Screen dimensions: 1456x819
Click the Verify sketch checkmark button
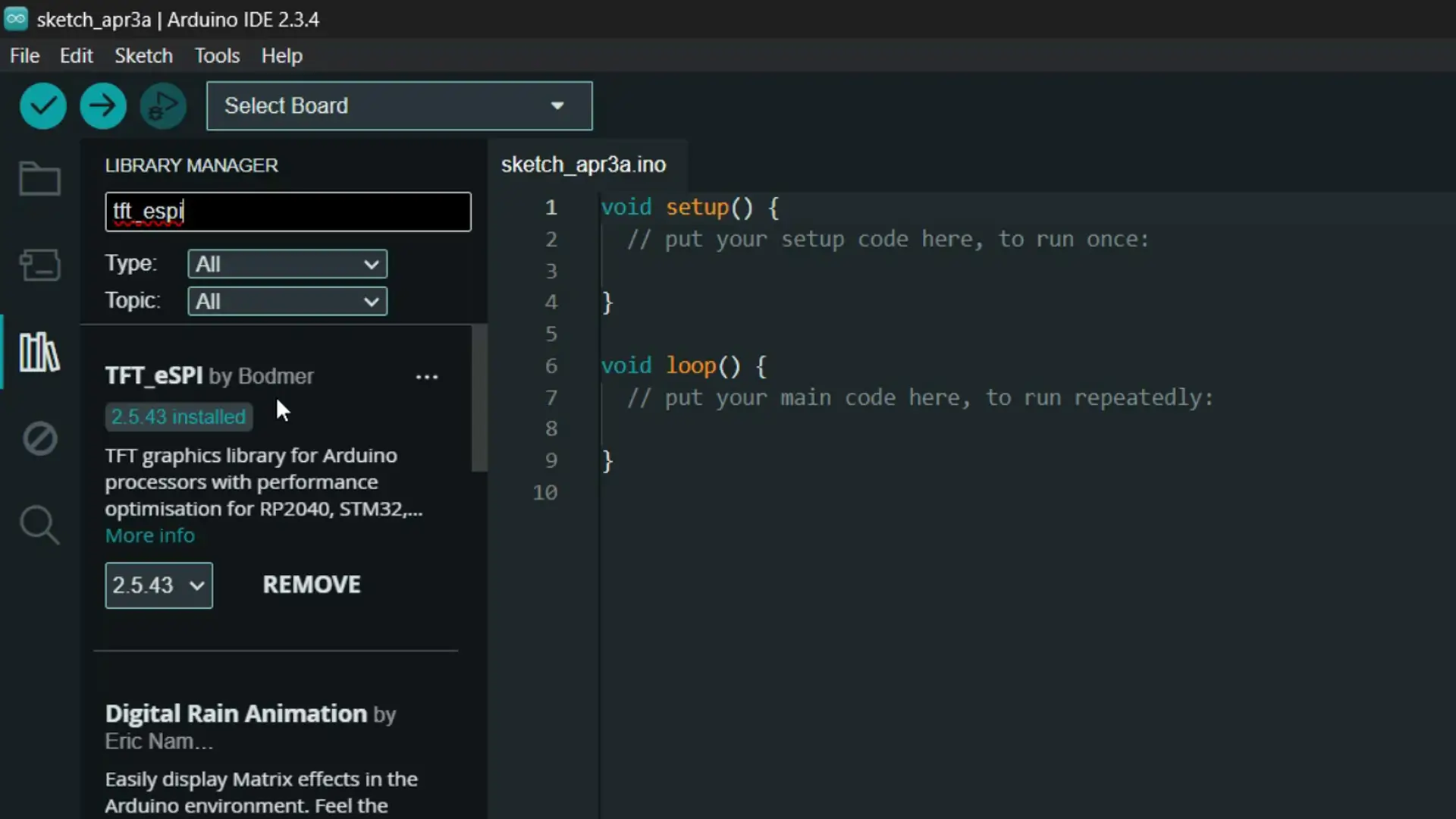click(42, 105)
